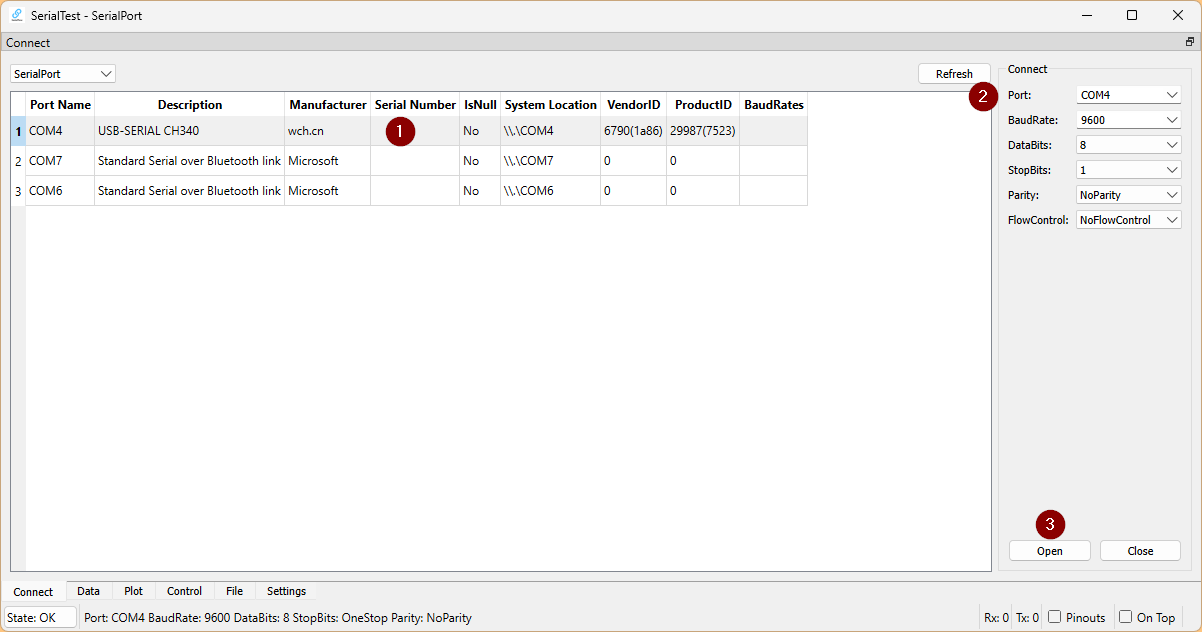
Task: Click the SerialTest app icon in title bar
Action: pos(17,15)
